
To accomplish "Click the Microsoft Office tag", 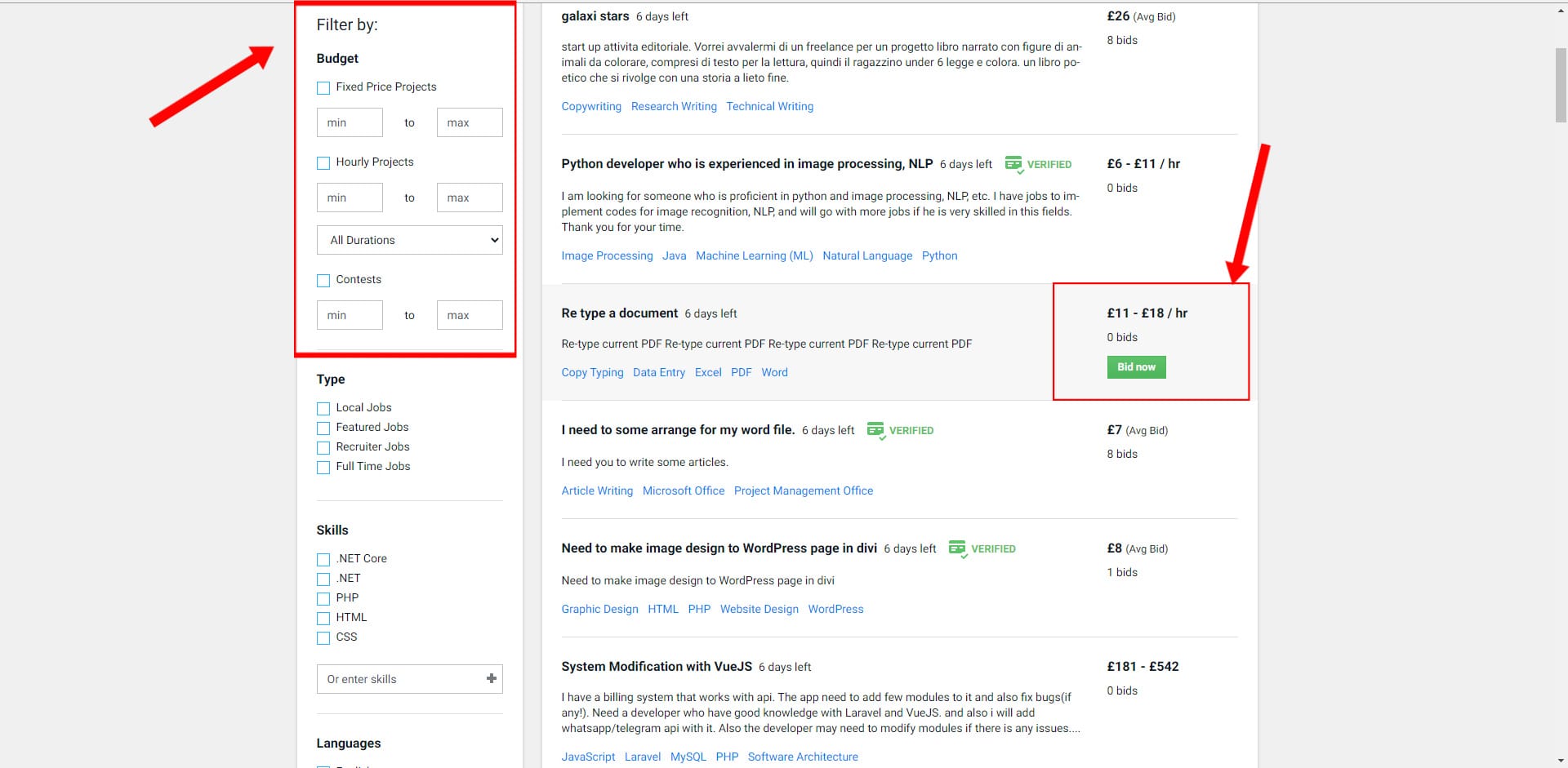I will click(x=684, y=491).
